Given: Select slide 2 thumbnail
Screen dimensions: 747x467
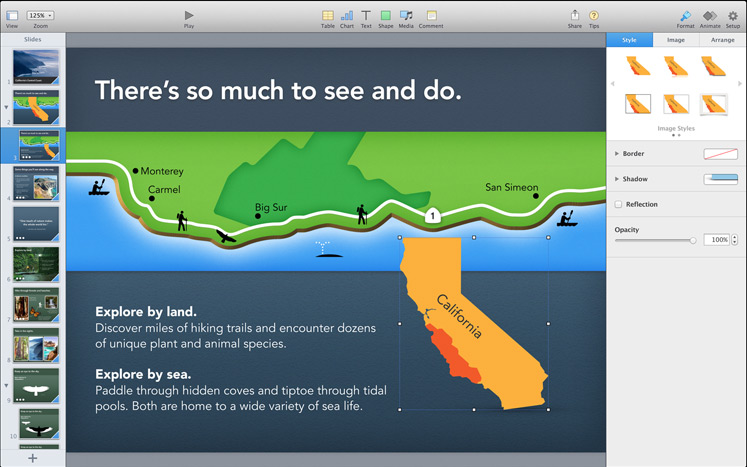Looking at the screenshot, I should (36, 107).
